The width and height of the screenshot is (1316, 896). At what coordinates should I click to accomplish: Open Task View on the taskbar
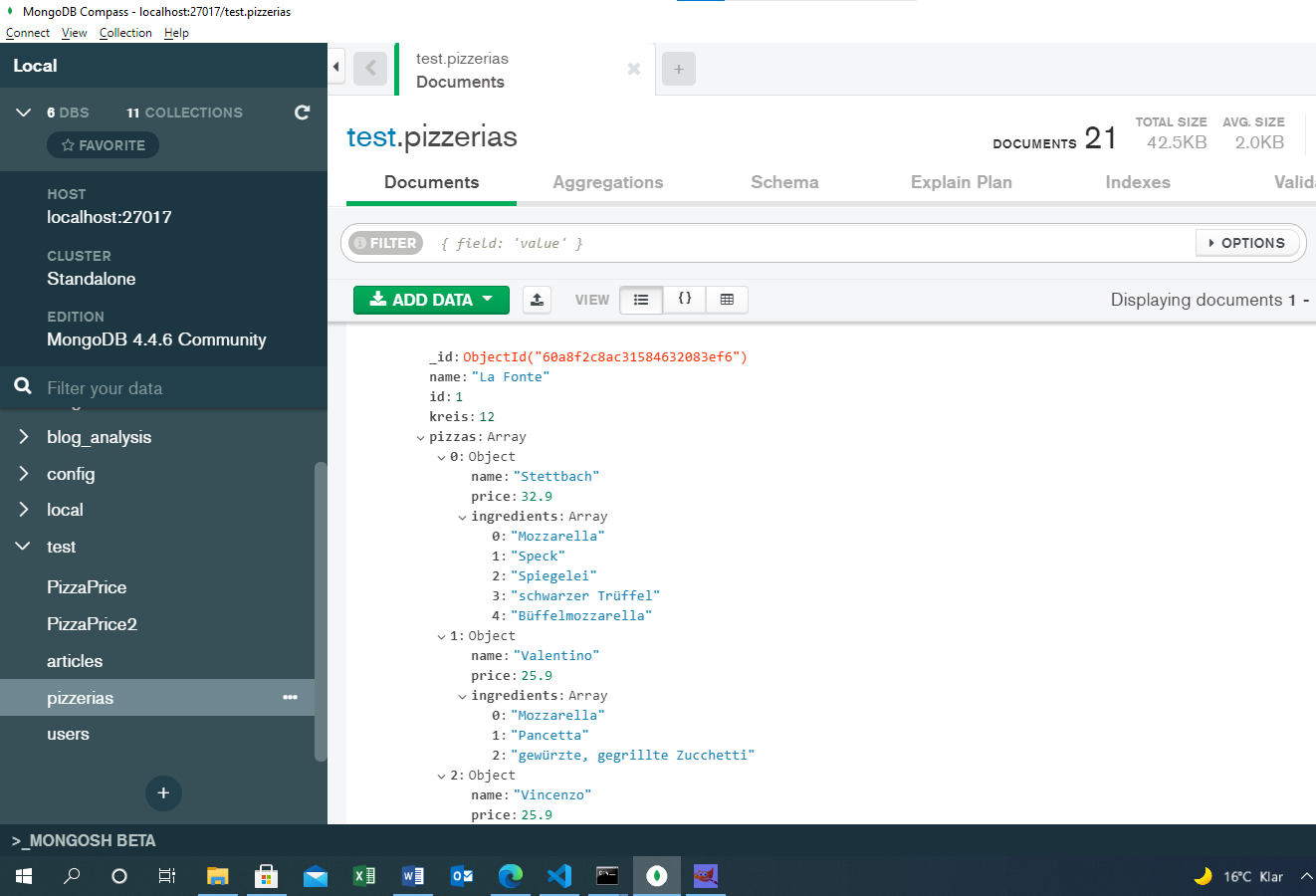(x=167, y=876)
